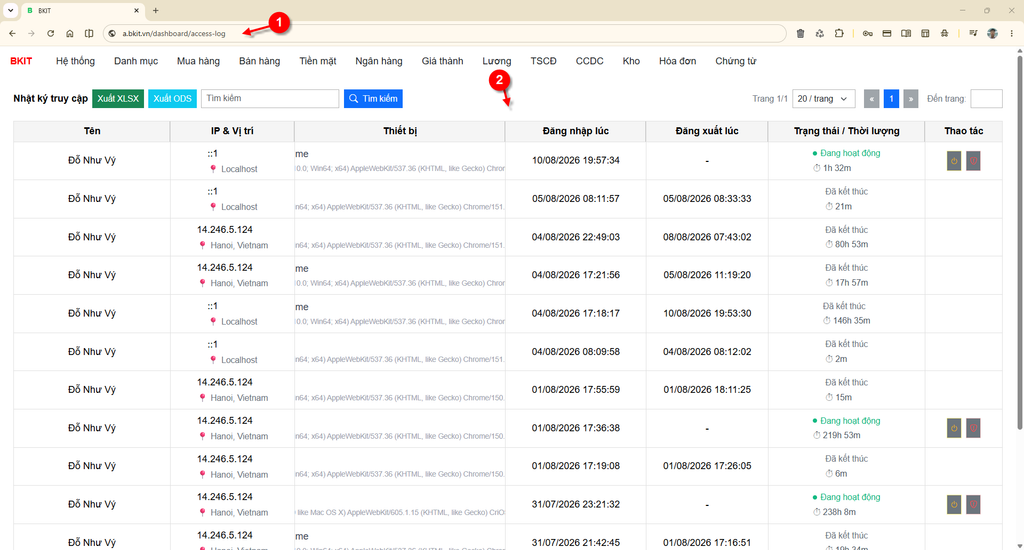
Task: Open the browser home page
Action: click(69, 33)
